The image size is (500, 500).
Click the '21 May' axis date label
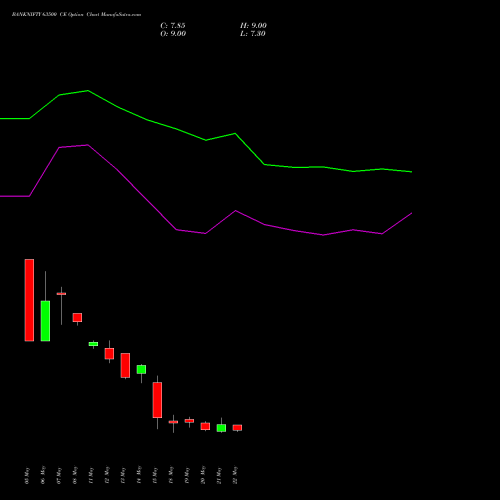[x=219, y=475]
